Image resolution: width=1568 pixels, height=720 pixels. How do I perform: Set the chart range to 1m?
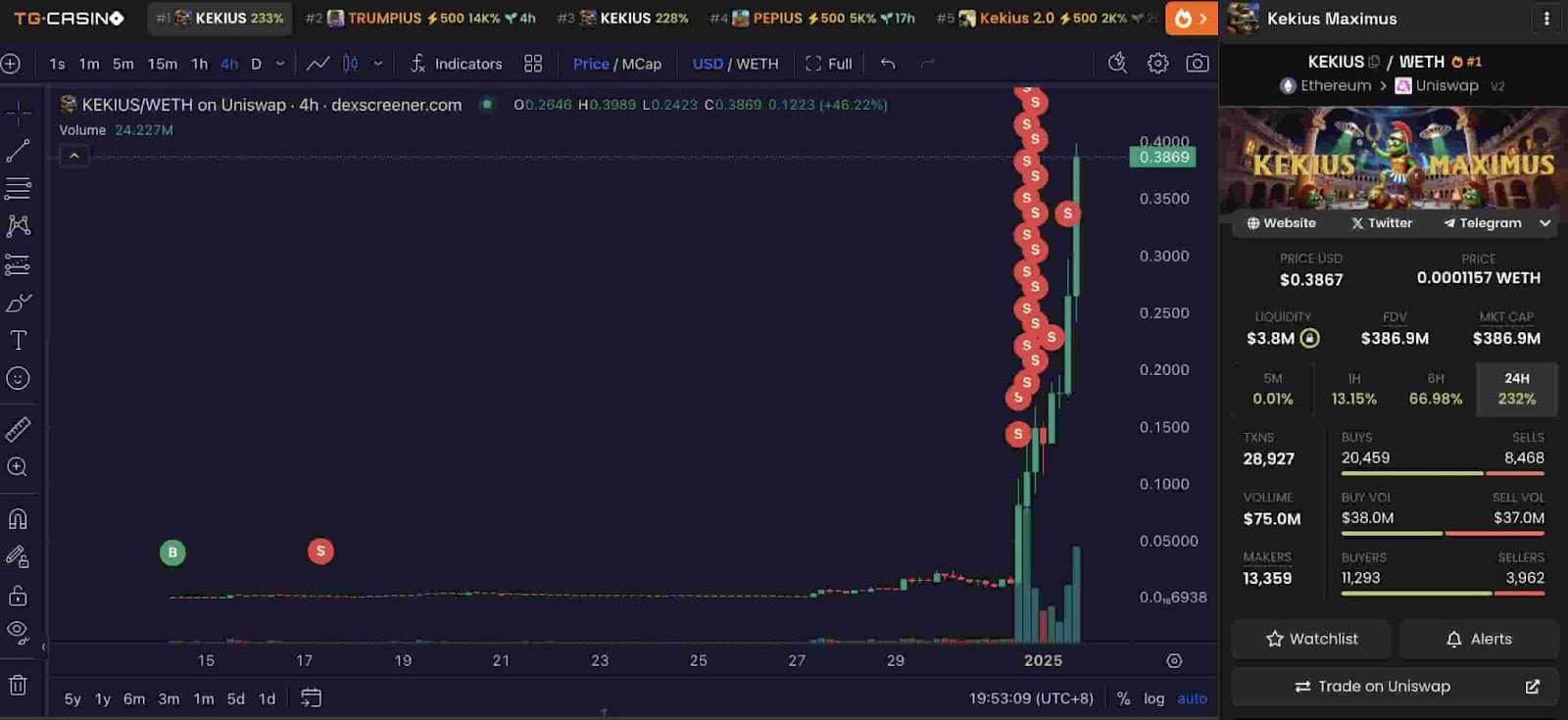[204, 698]
